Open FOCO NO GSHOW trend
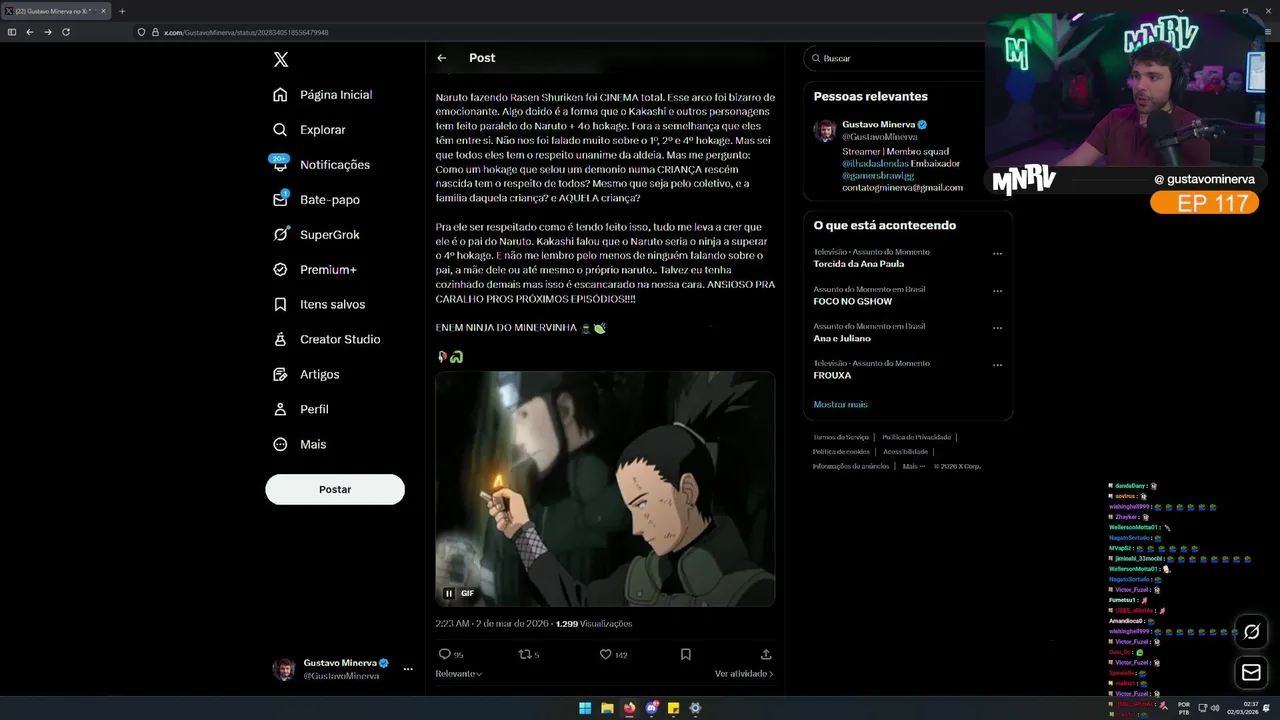 pos(853,301)
